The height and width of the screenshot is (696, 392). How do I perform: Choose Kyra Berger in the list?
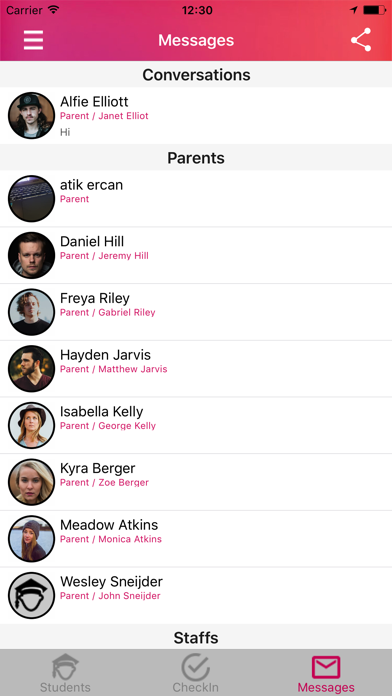click(x=196, y=482)
